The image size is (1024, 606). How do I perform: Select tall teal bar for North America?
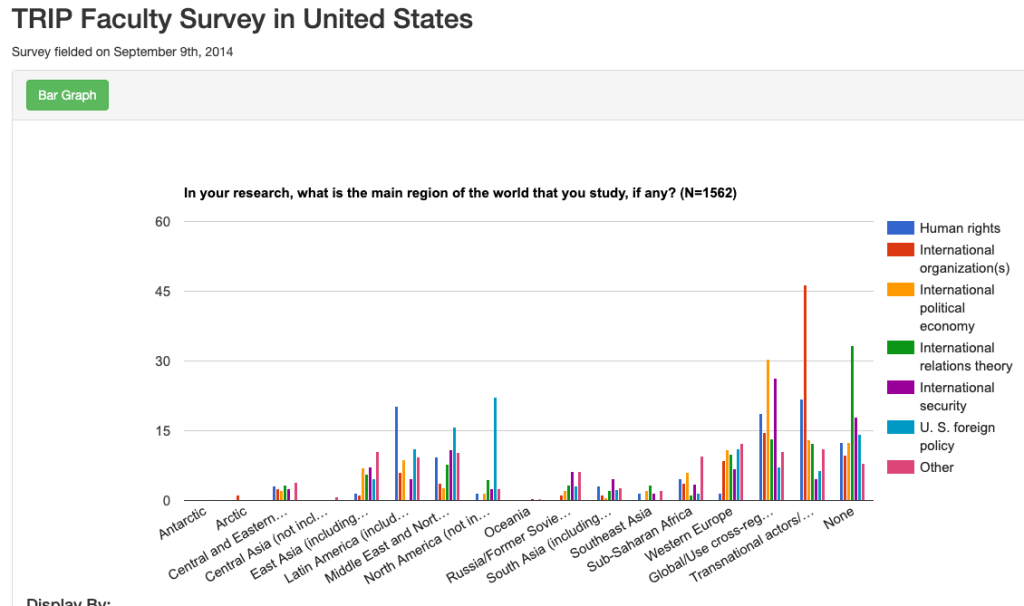pyautogui.click(x=494, y=449)
